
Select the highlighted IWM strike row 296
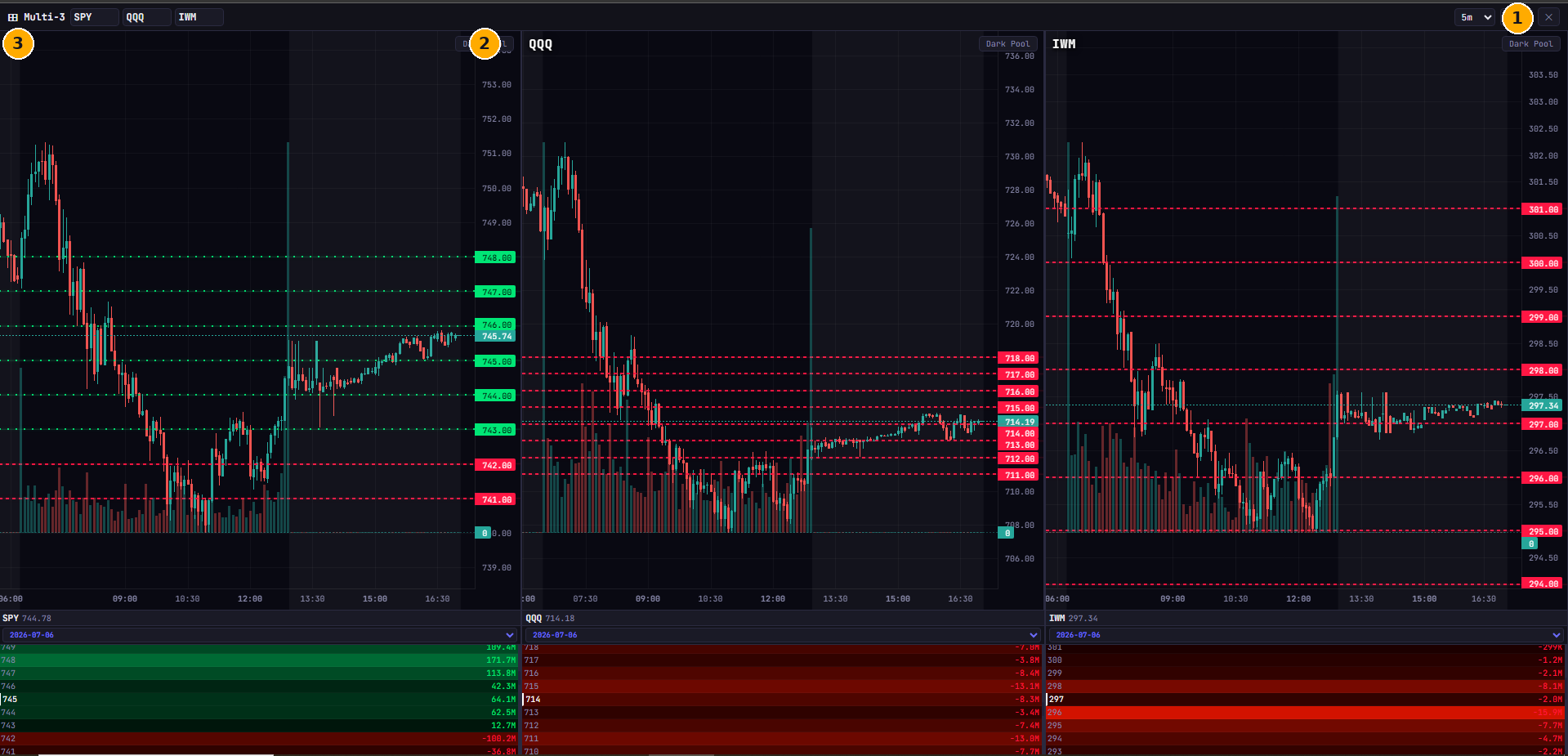tap(1306, 713)
